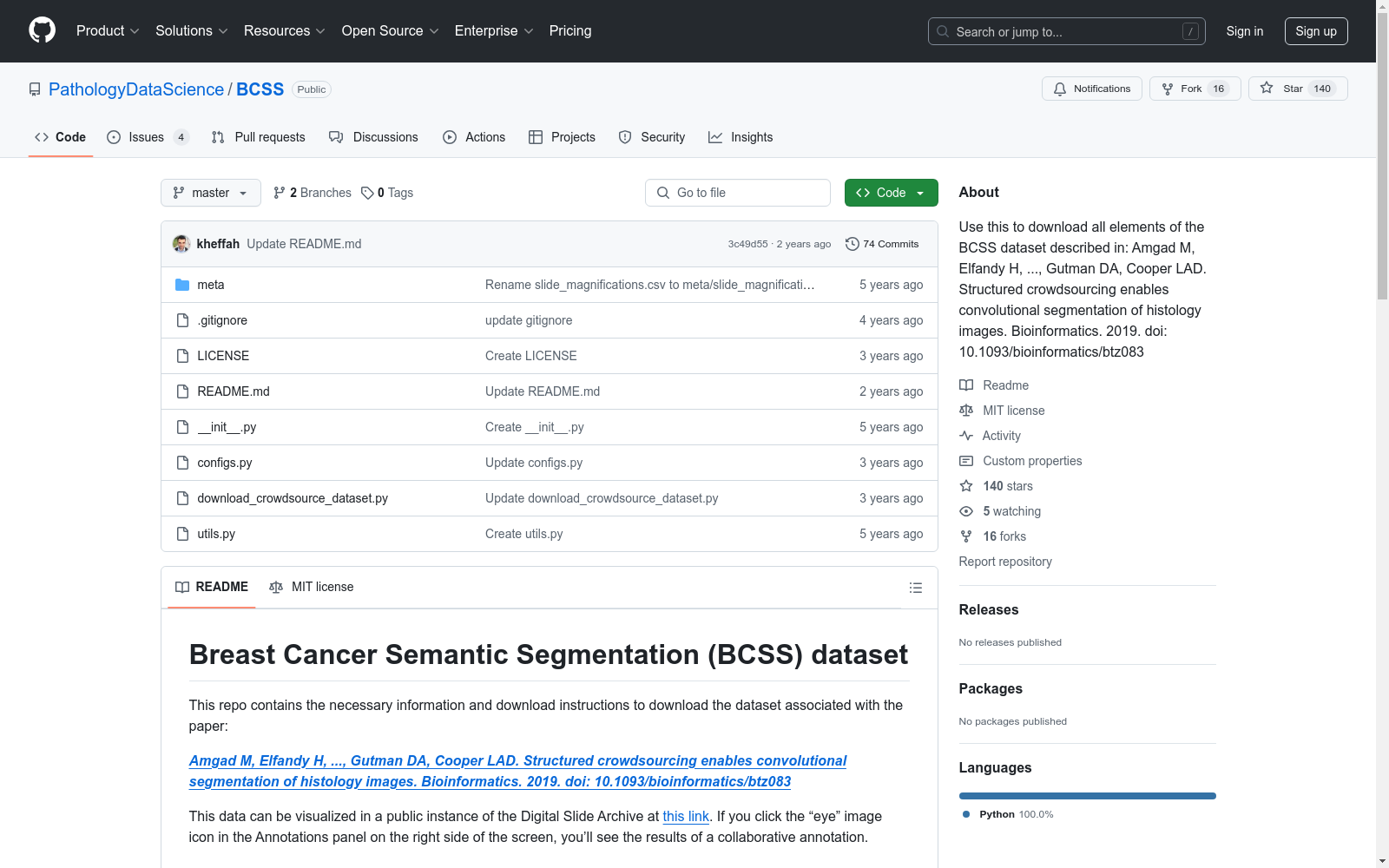Open the 74 Commits history

(882, 244)
